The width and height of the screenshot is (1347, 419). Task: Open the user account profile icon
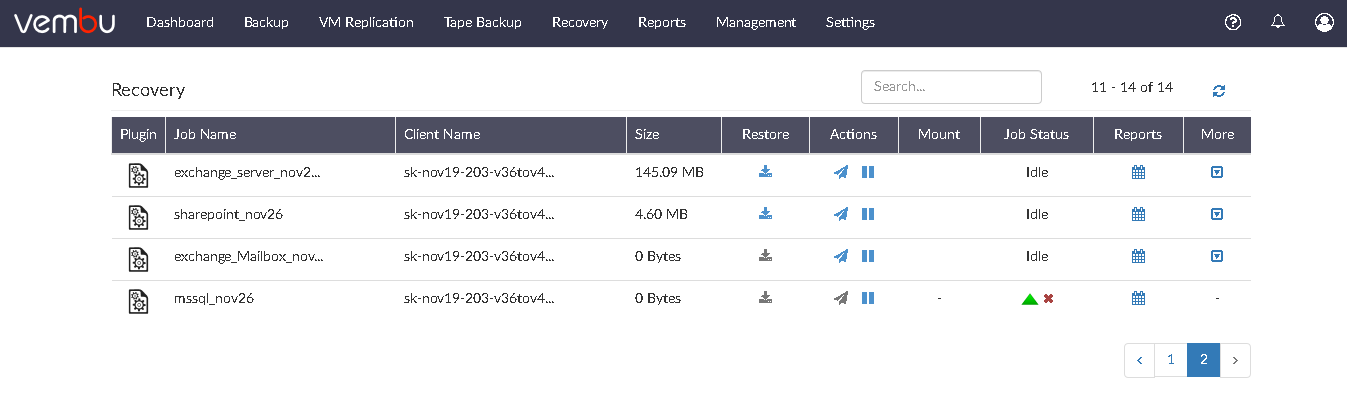click(x=1324, y=22)
